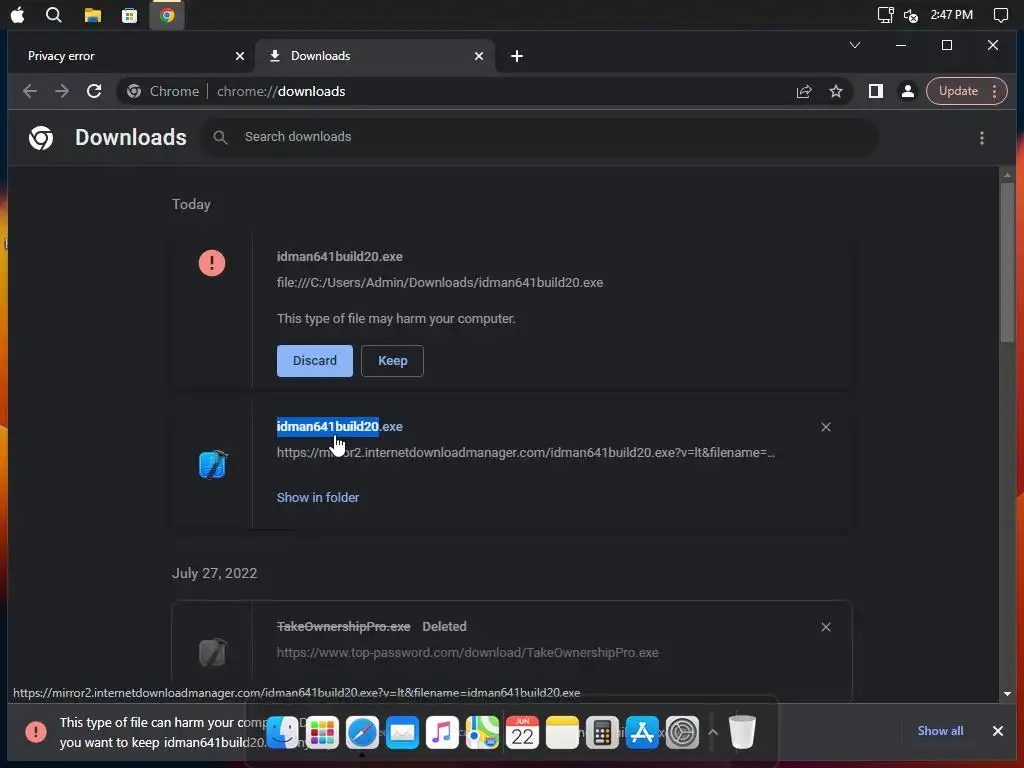Close the Privacy error tab

(x=240, y=56)
